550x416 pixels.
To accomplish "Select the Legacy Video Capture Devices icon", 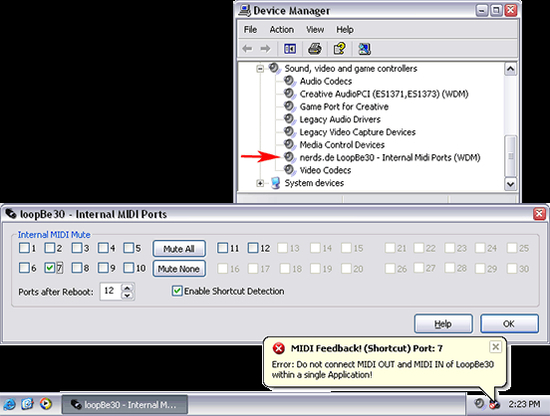I will click(289, 132).
